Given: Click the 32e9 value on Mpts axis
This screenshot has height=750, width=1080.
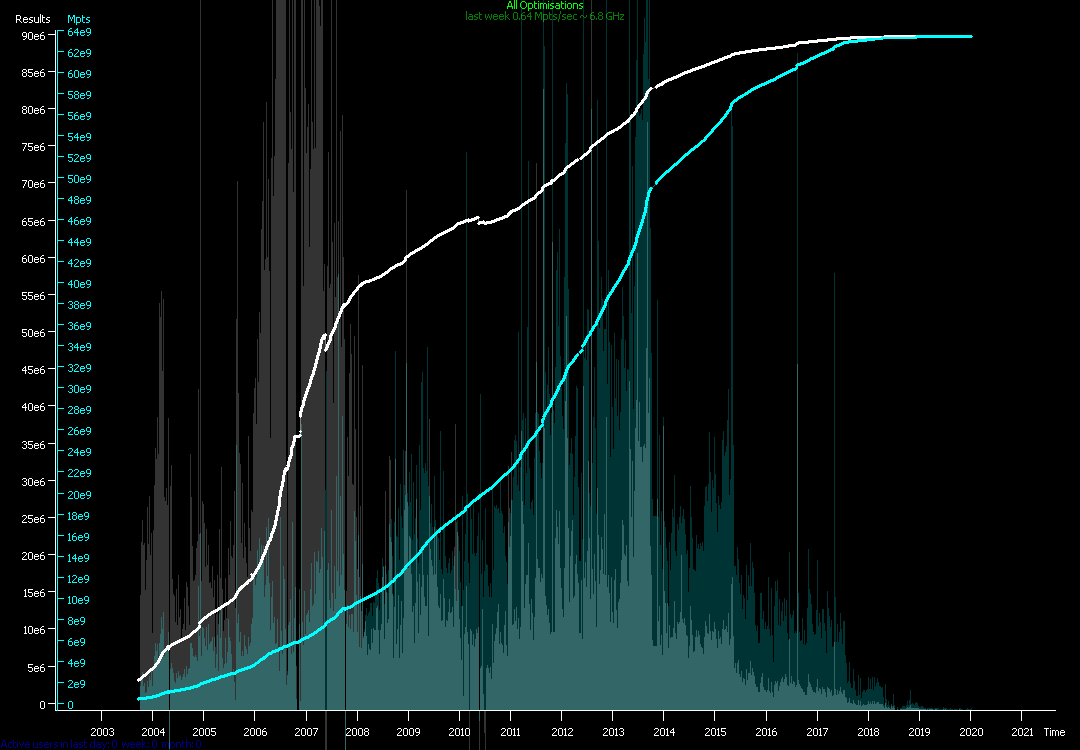Looking at the screenshot, I should pyautogui.click(x=79, y=369).
